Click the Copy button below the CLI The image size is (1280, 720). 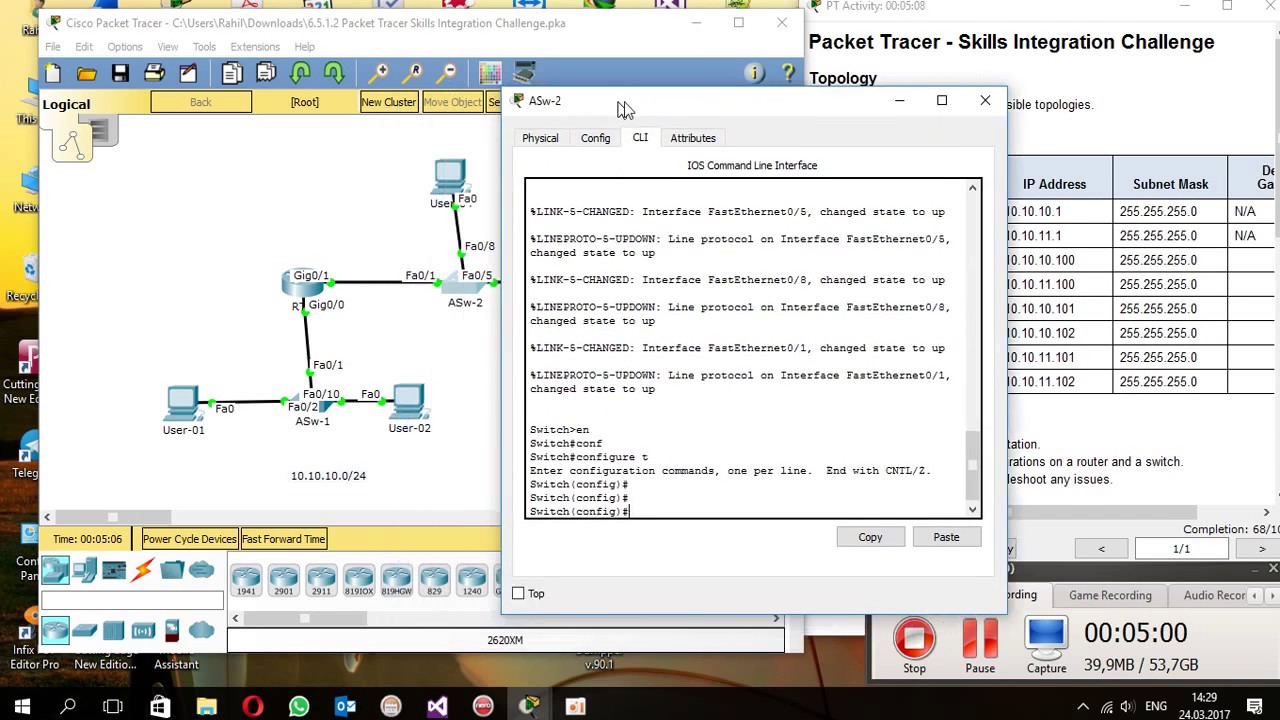coord(870,537)
